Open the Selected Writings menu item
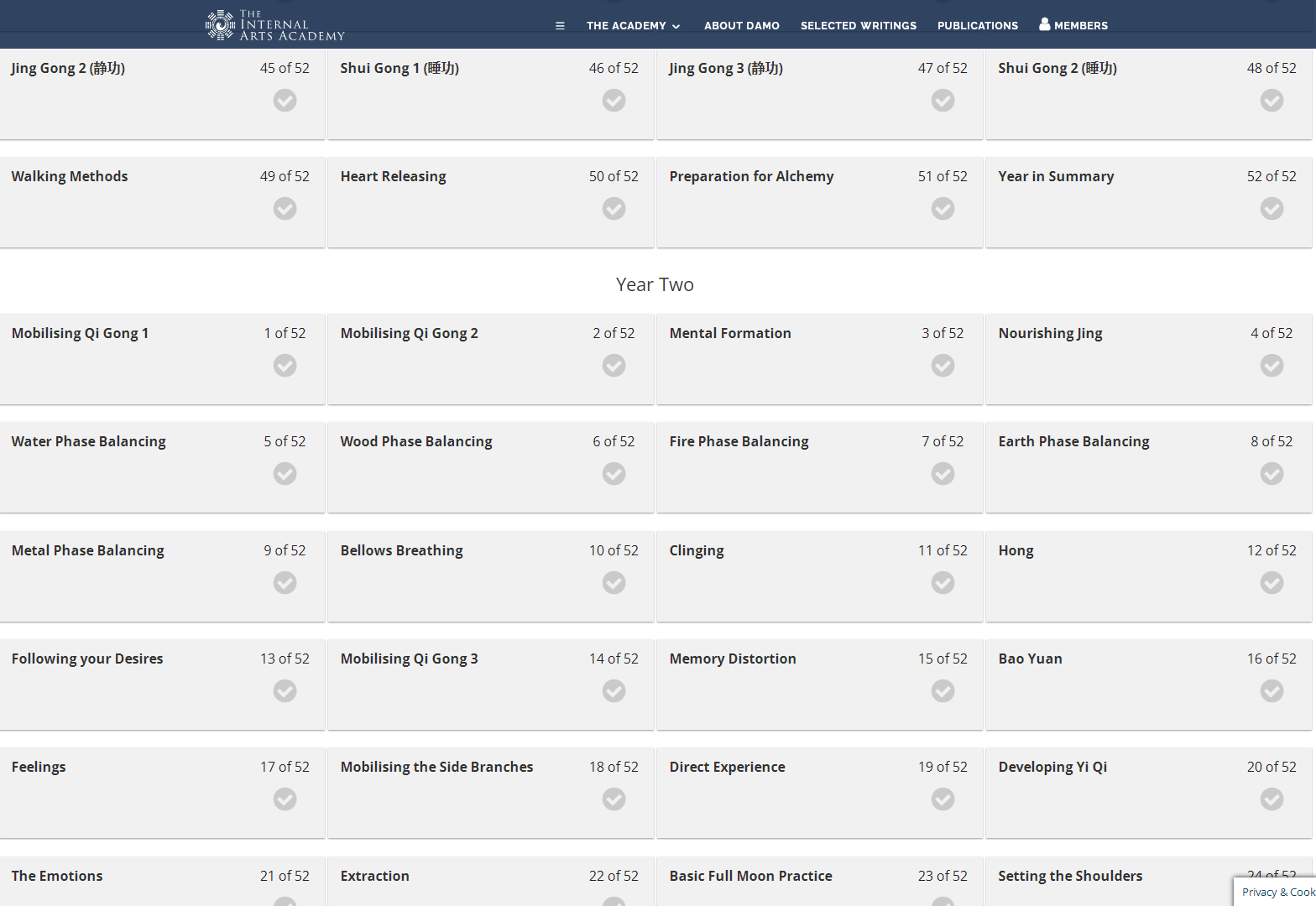The image size is (1316, 906). click(859, 26)
